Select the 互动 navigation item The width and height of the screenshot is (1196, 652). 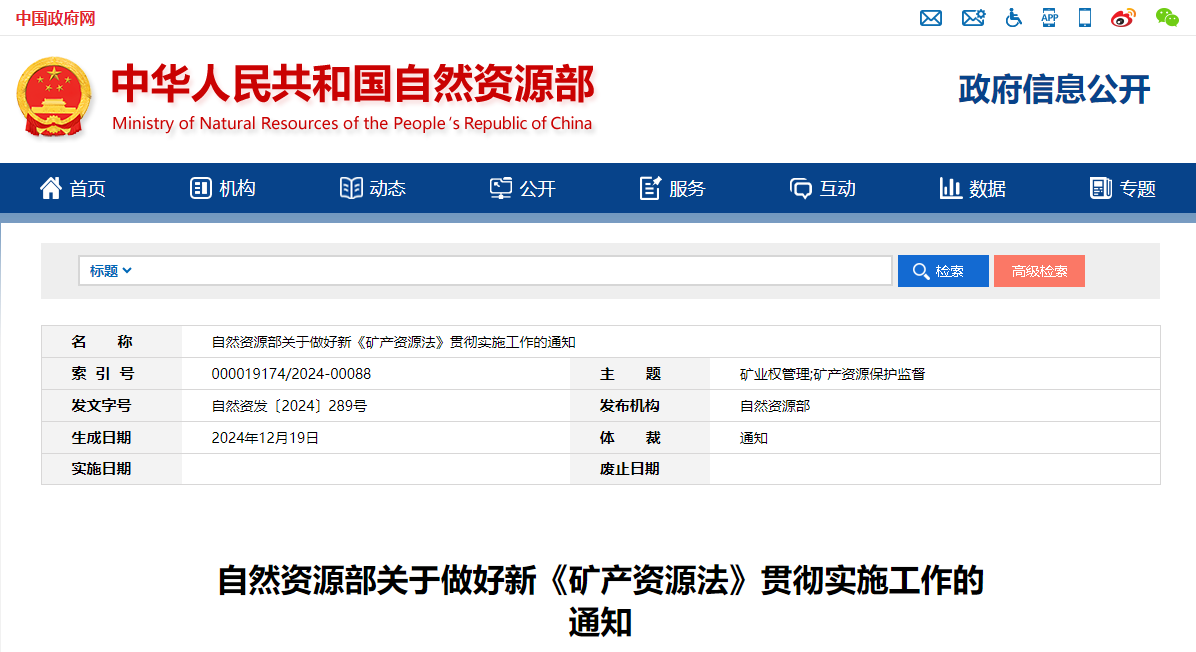[822, 188]
